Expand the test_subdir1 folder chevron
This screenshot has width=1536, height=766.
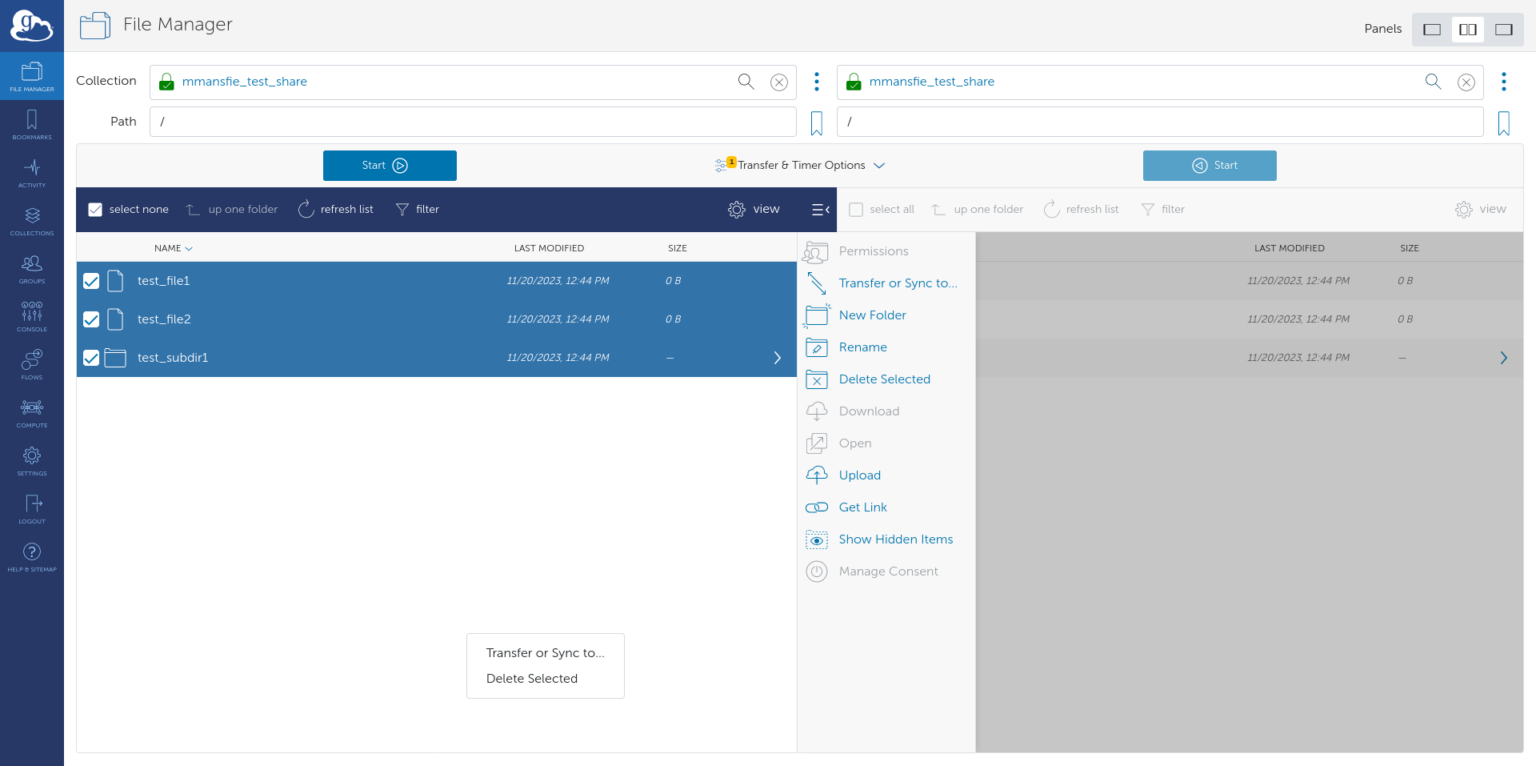pyautogui.click(x=777, y=357)
